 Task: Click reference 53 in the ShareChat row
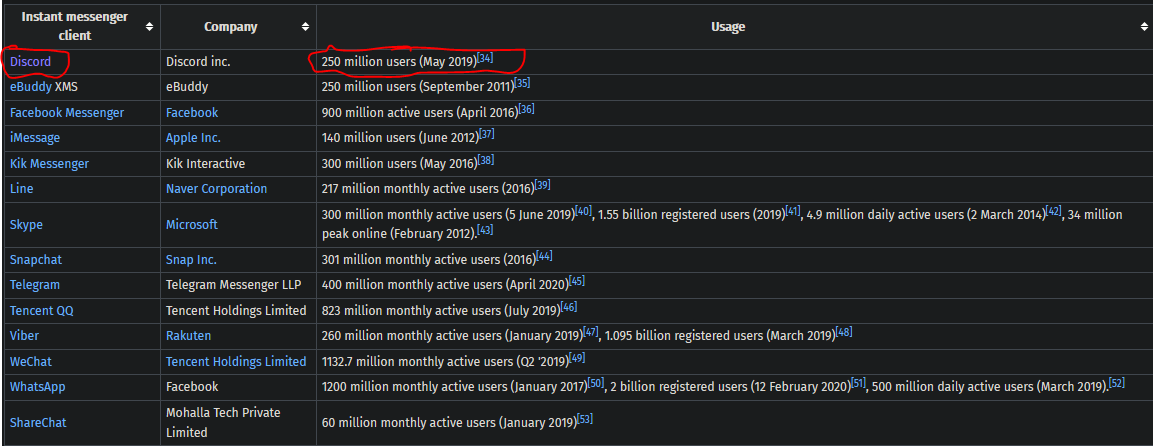point(585,419)
